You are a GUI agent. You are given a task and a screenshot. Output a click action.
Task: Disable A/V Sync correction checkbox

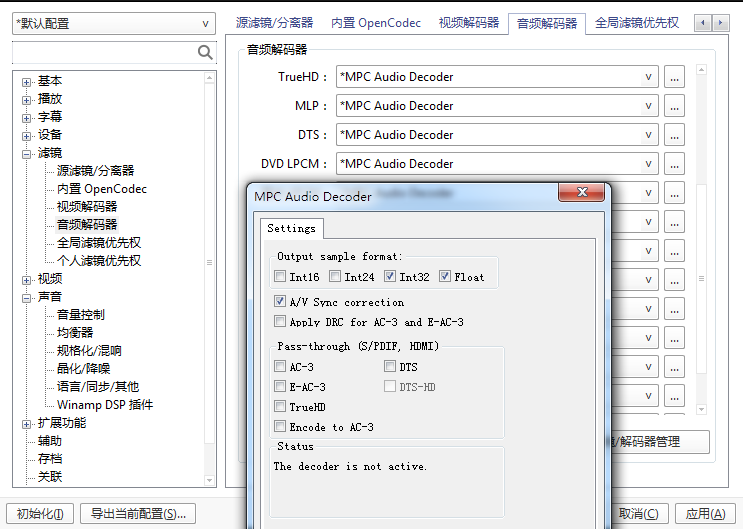click(280, 301)
